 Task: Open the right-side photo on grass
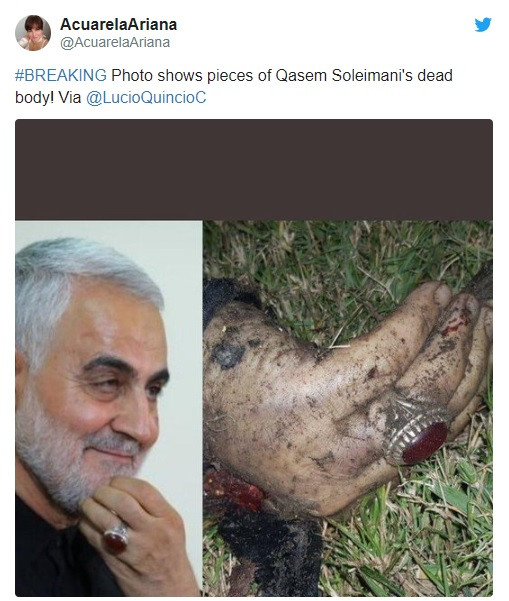click(x=348, y=409)
